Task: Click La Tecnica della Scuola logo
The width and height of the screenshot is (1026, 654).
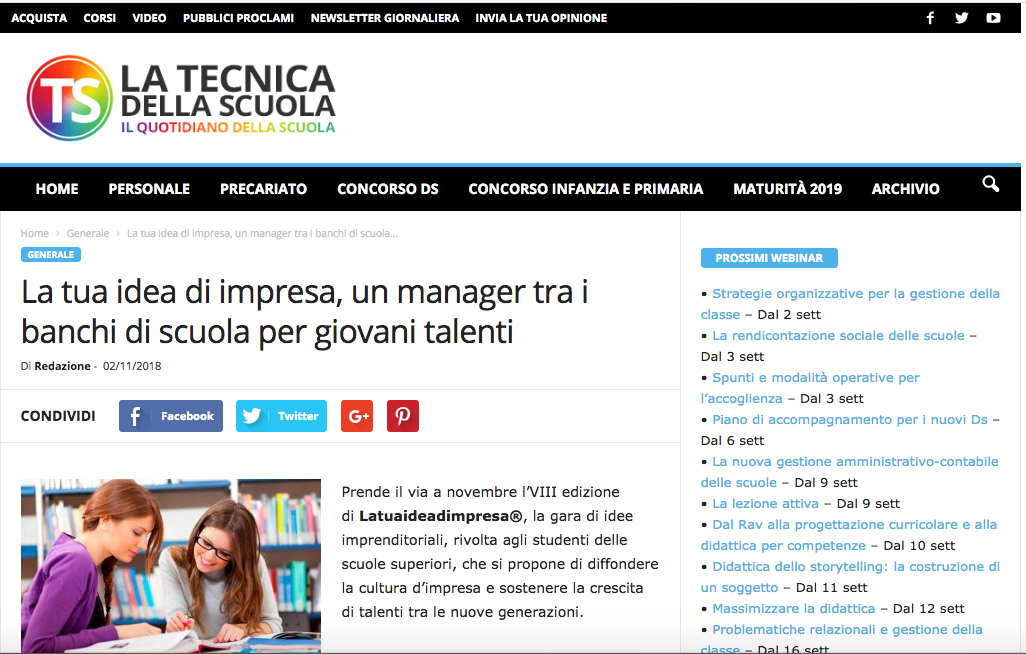Action: (x=181, y=98)
